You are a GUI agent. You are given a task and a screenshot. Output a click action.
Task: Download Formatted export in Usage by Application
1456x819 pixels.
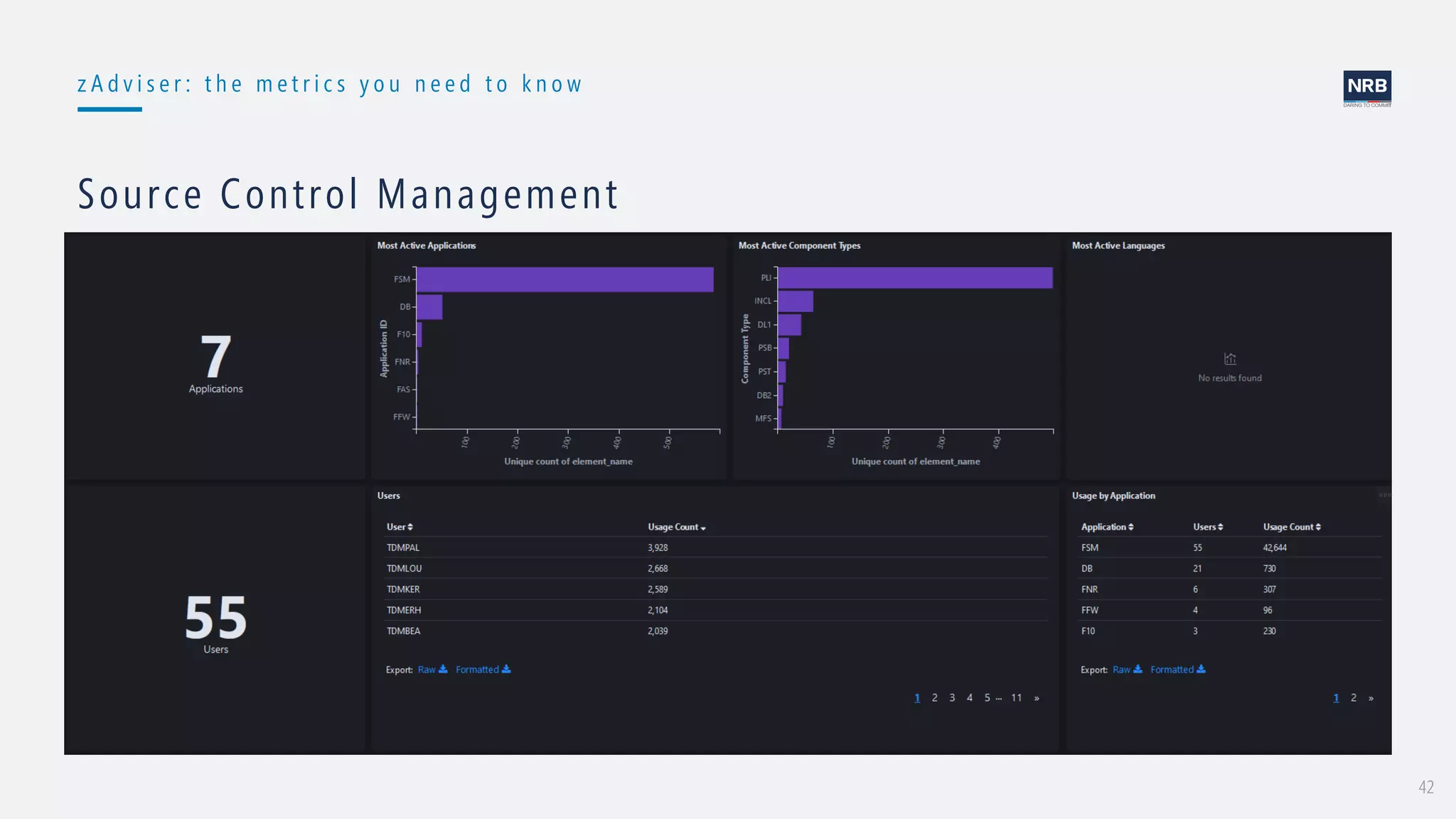point(1177,670)
